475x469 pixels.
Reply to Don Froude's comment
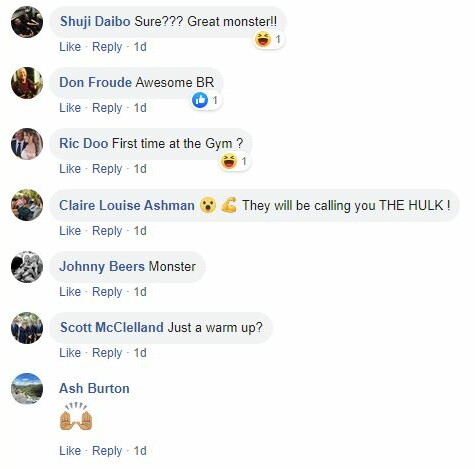(x=107, y=108)
